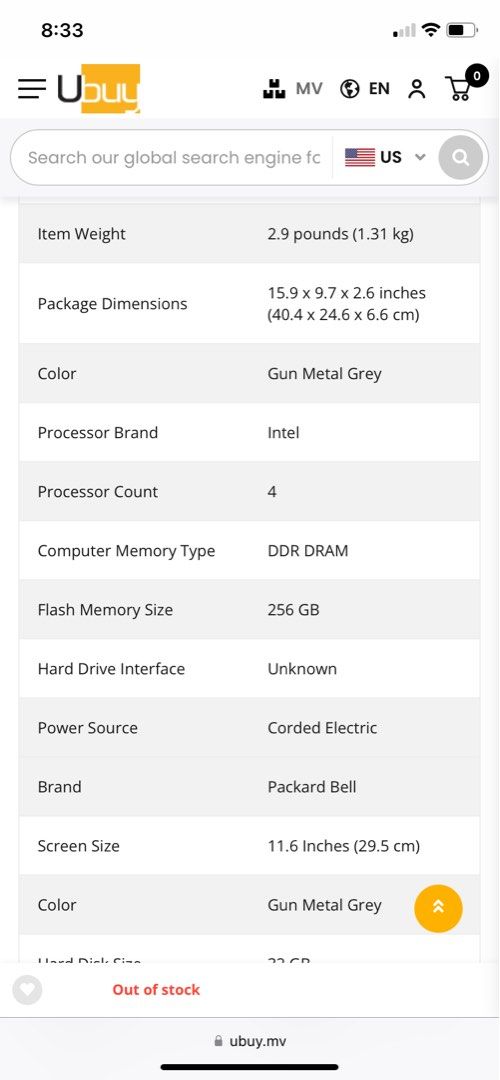Tap the Ubuy logo
The height and width of the screenshot is (1080, 500).
click(x=98, y=88)
